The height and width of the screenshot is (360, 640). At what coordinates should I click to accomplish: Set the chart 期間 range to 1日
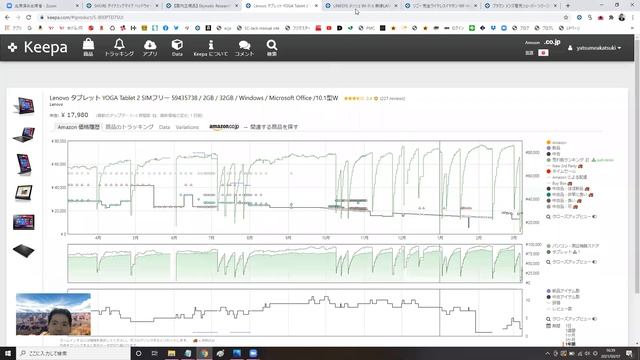pos(569,326)
